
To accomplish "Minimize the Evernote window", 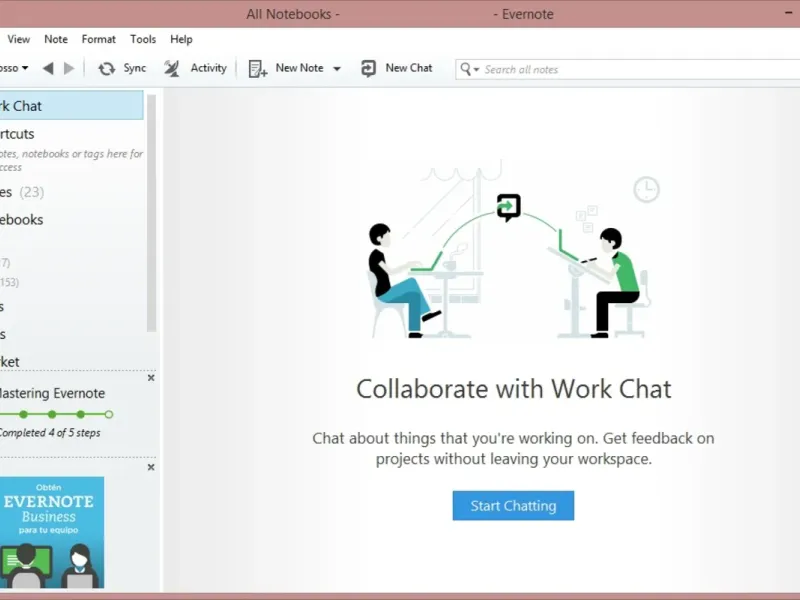I will [789, 12].
